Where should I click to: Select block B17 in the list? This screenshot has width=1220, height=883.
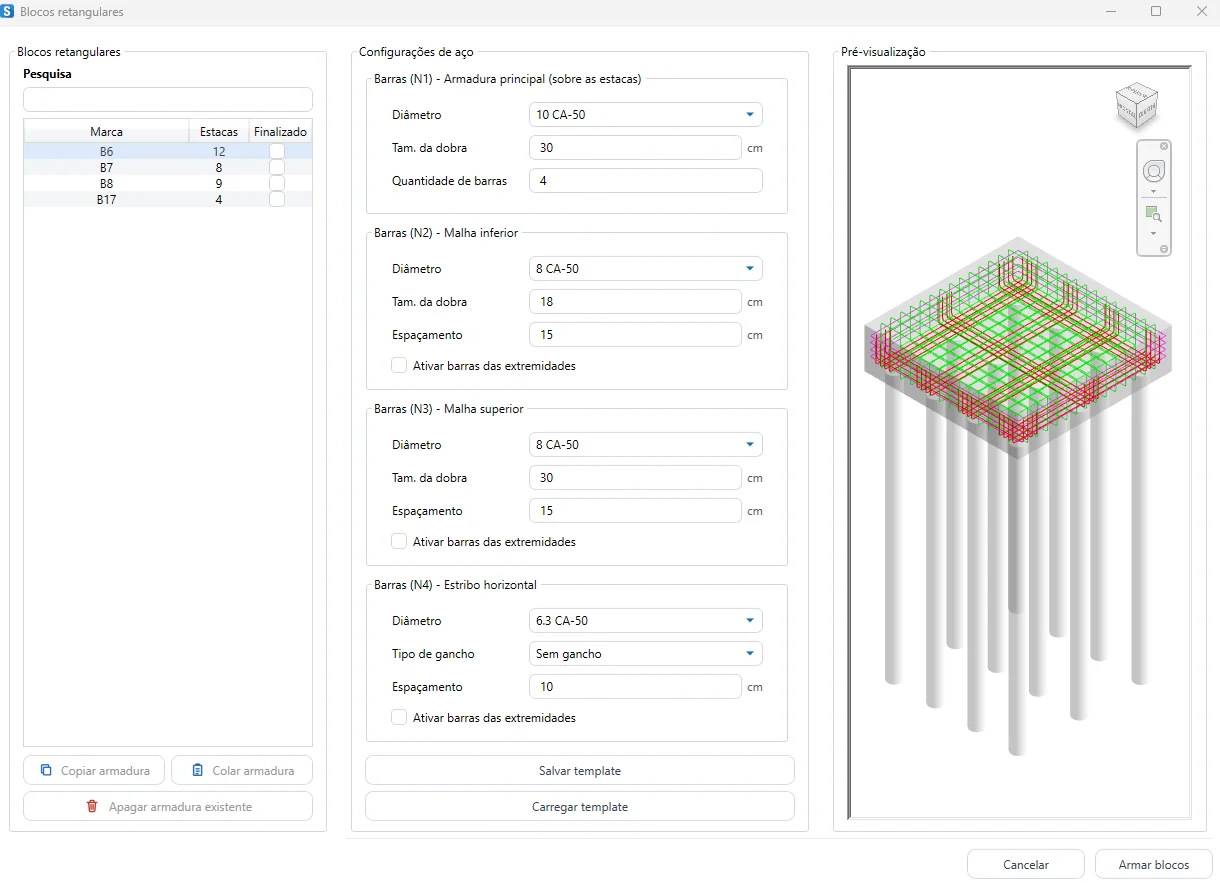[168, 200]
